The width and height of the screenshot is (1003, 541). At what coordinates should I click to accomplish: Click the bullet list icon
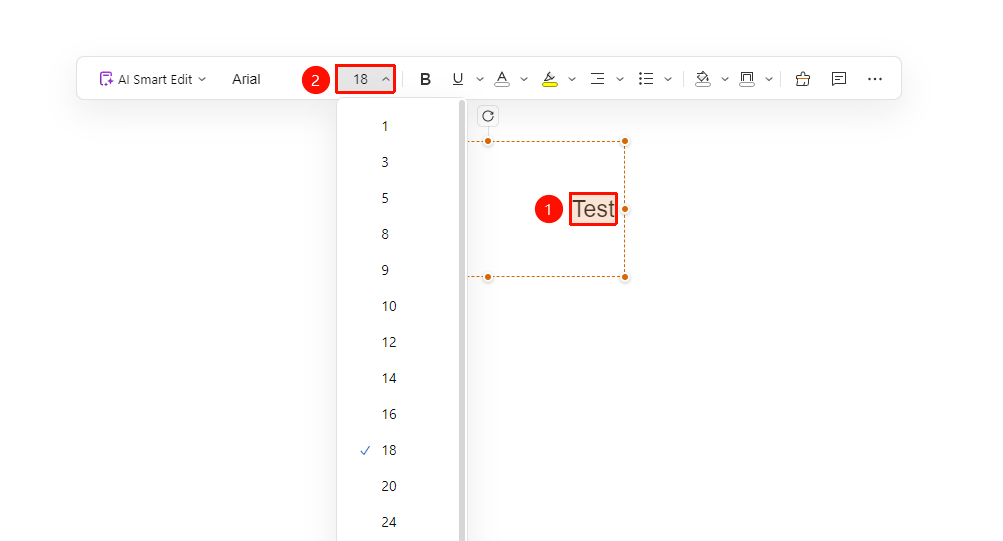pyautogui.click(x=646, y=79)
